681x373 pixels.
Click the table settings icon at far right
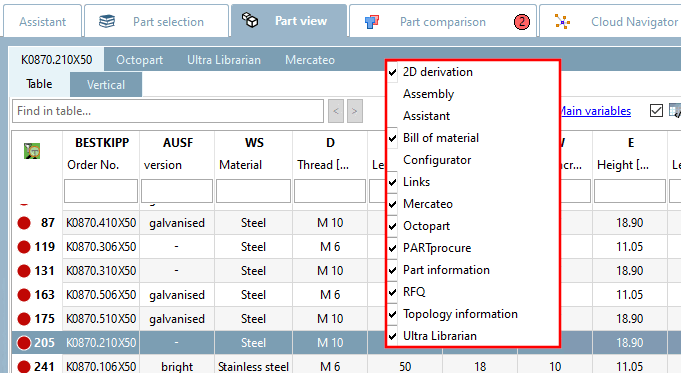[x=675, y=111]
